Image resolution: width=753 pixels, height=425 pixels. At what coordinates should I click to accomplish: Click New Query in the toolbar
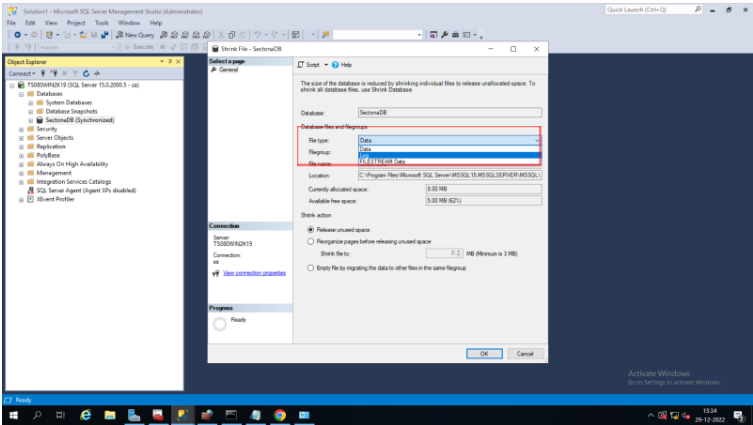tap(139, 35)
